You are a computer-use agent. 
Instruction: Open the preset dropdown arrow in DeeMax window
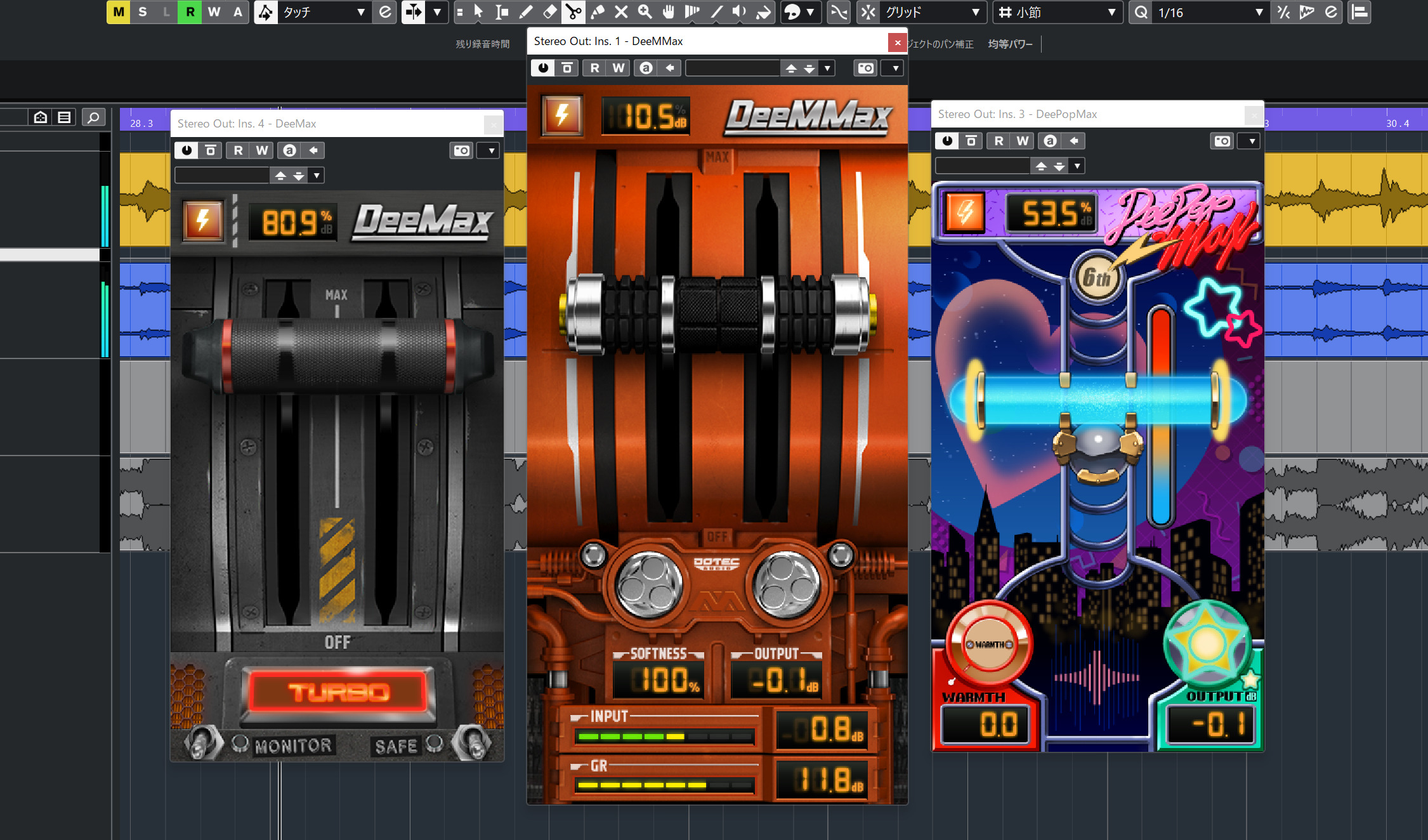tap(317, 175)
